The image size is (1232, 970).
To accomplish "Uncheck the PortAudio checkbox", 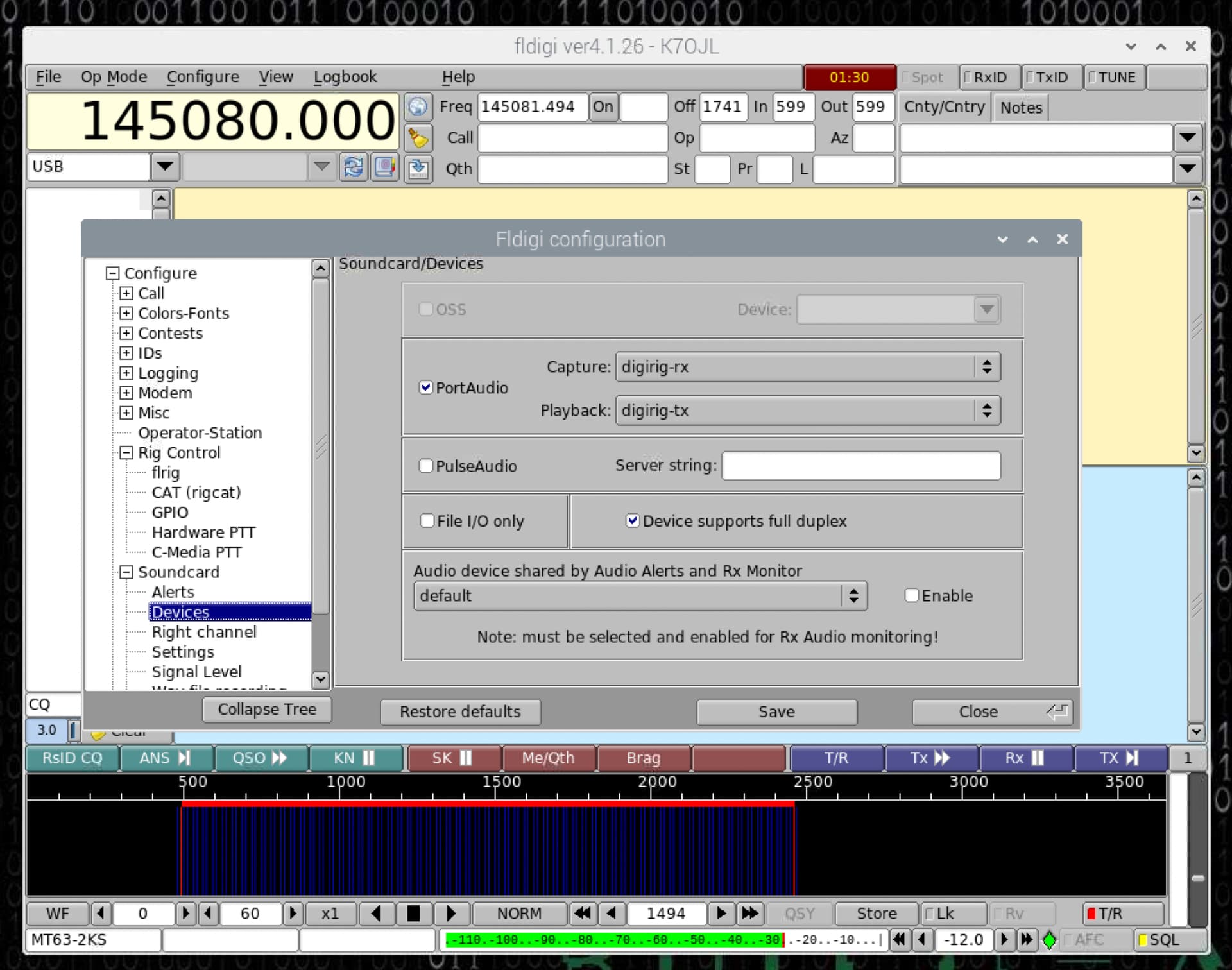I will [x=426, y=387].
